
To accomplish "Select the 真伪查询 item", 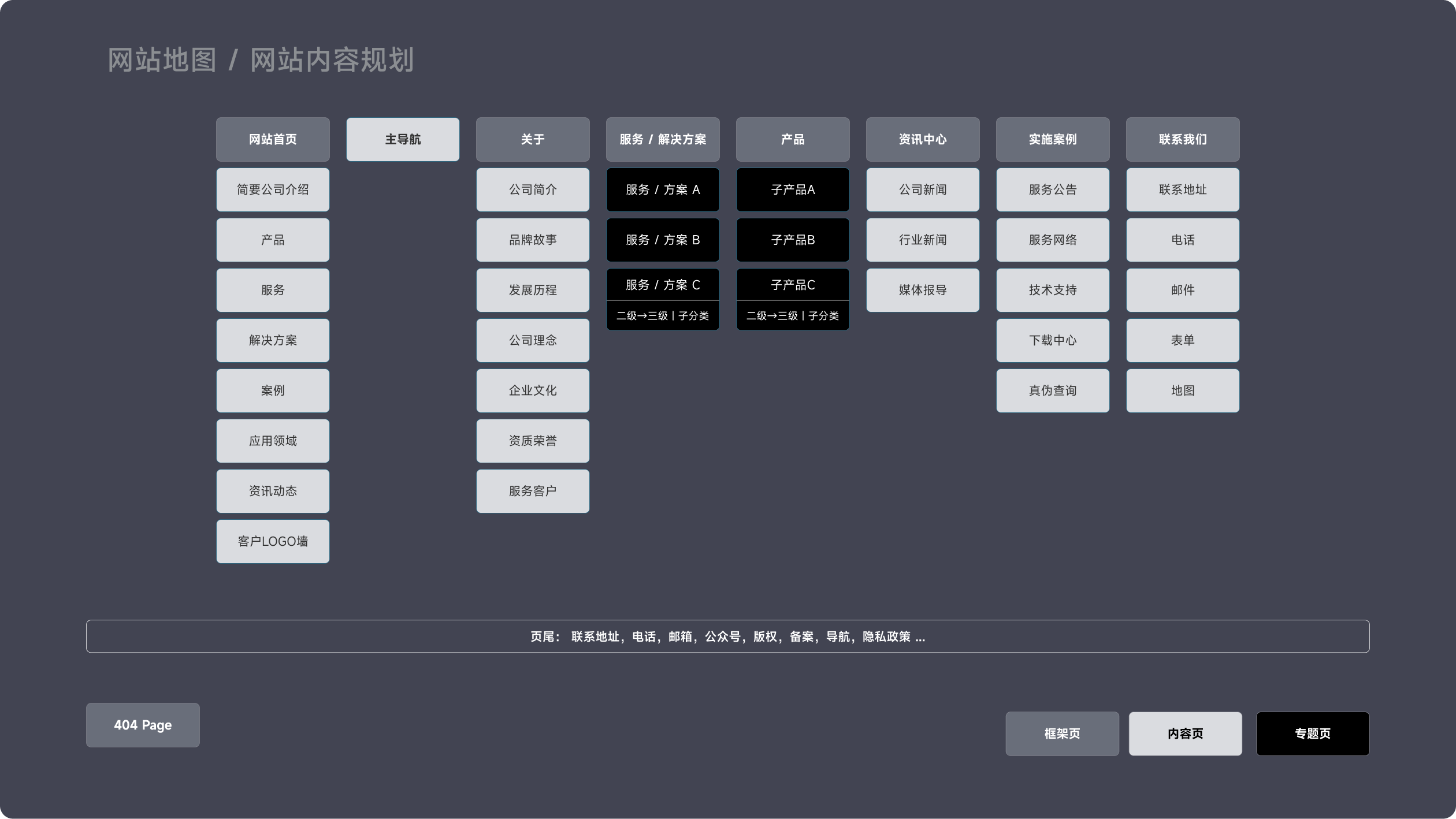I will (1053, 390).
